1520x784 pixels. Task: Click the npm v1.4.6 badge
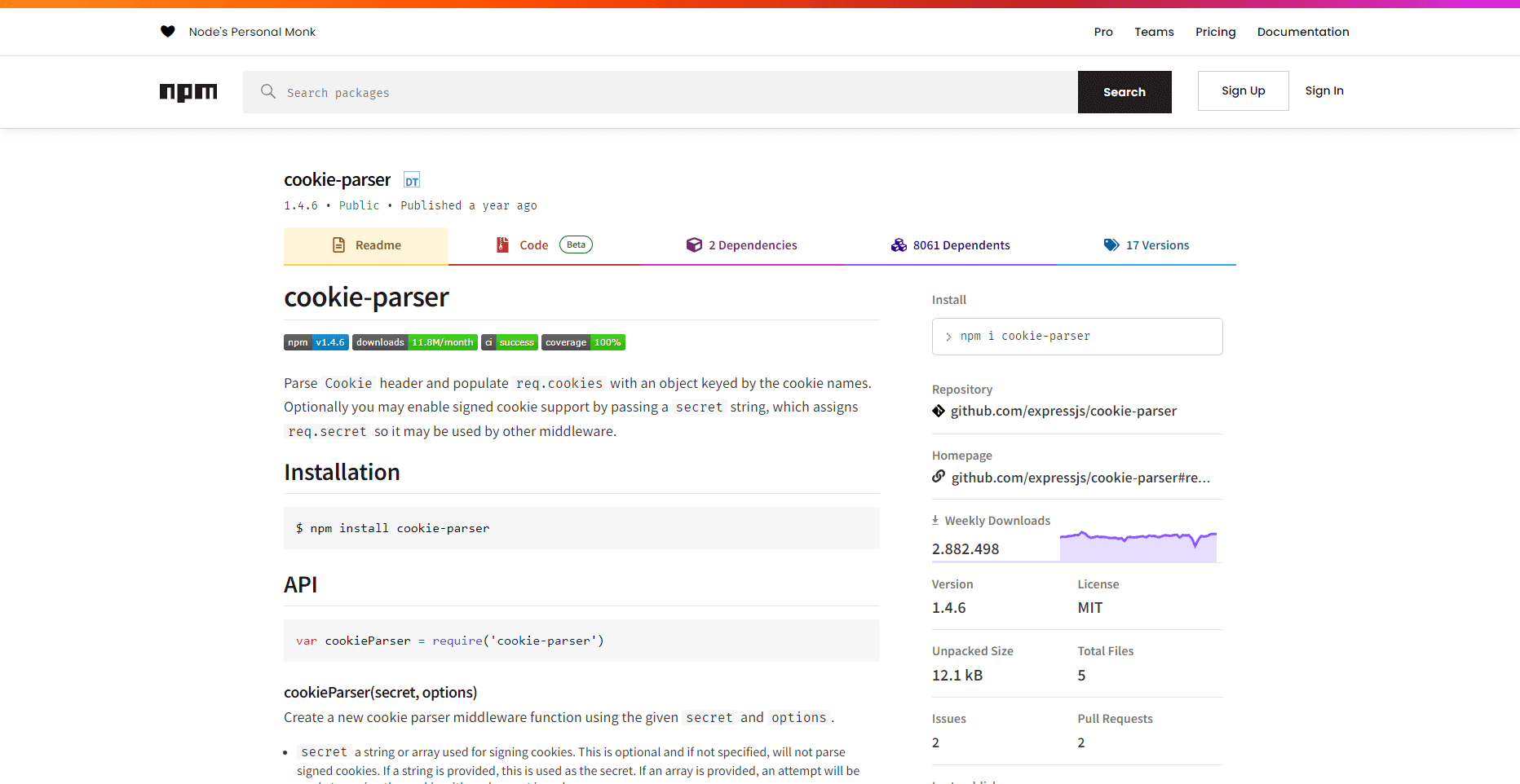pos(316,342)
